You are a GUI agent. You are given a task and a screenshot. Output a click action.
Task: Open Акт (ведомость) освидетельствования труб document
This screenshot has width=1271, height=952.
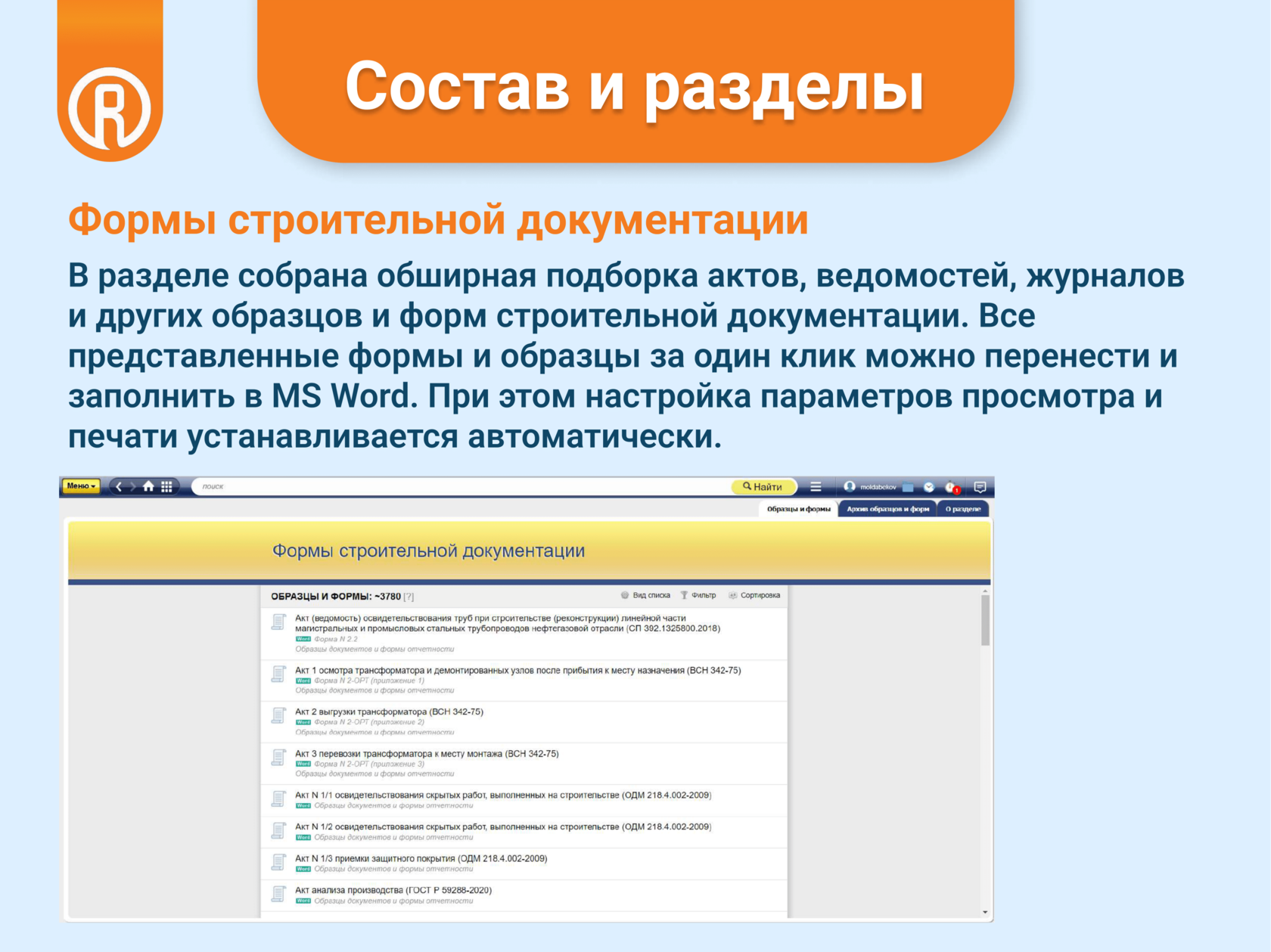[507, 623]
